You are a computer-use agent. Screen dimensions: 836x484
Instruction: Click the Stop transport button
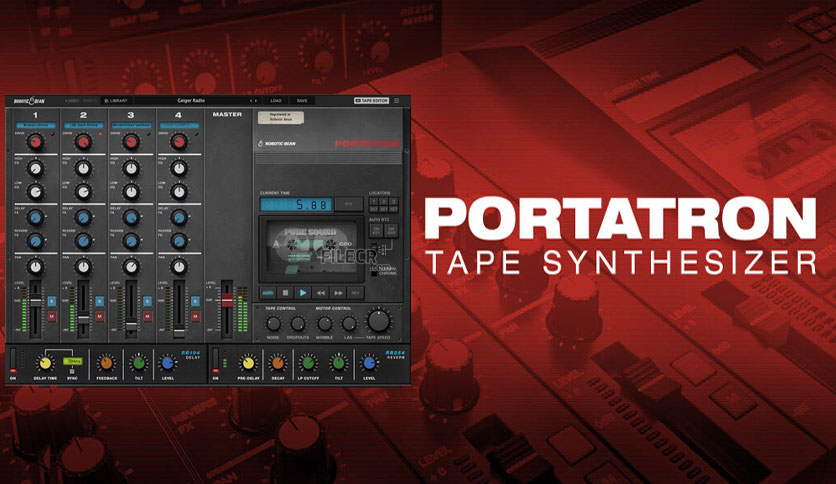(x=285, y=293)
